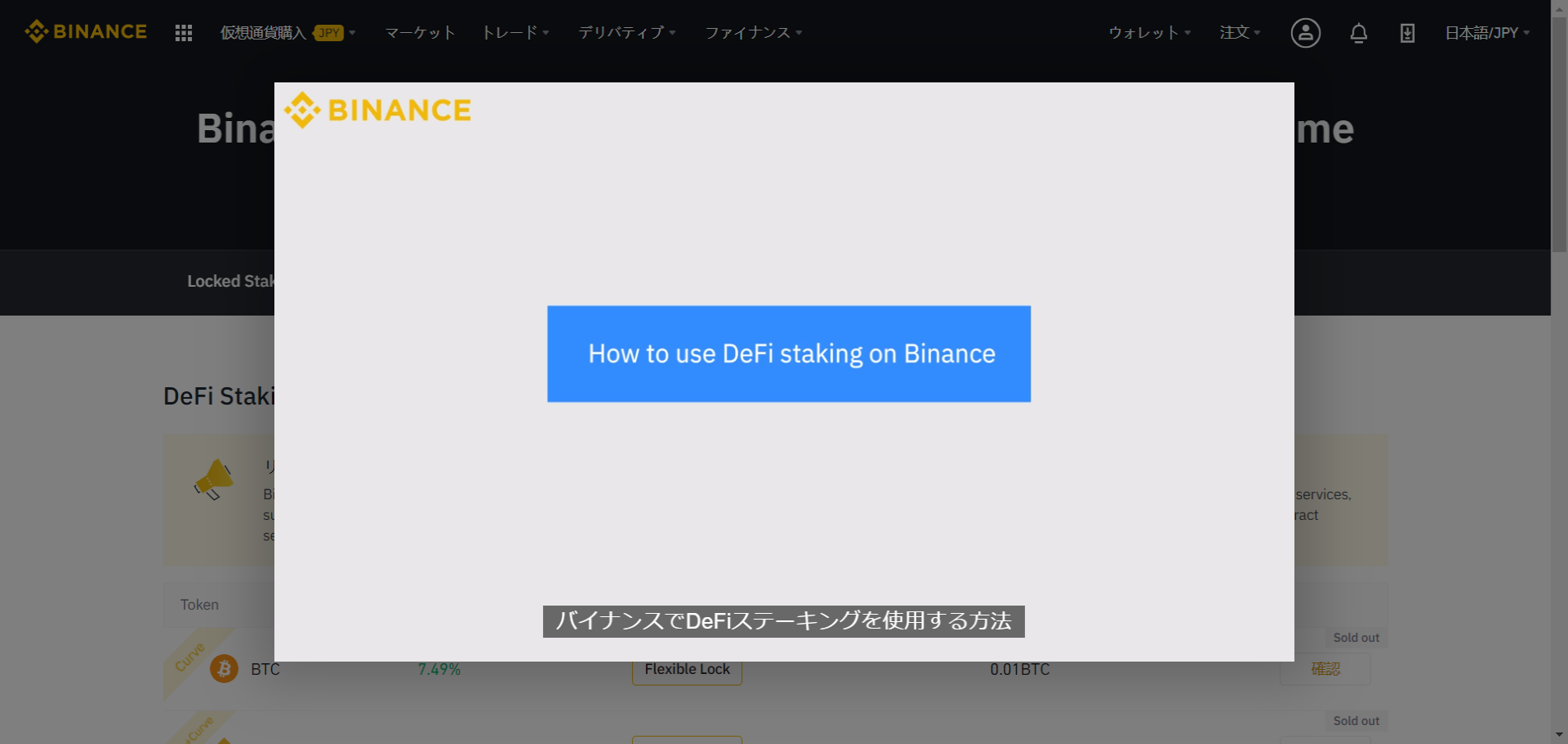The height and width of the screenshot is (744, 1568).
Task: Click the megaphone announcement icon
Action: 214,479
